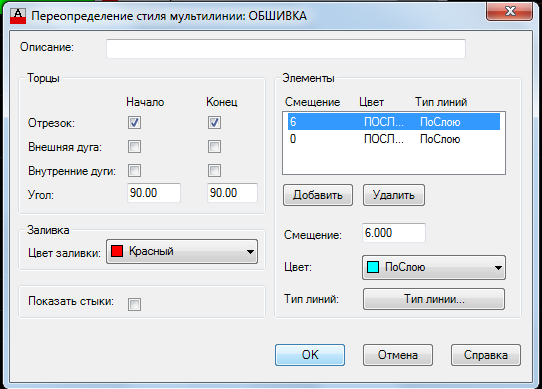The width and height of the screenshot is (542, 389).
Task: Enable Внутренние дуги for Конец
Action: 214,170
